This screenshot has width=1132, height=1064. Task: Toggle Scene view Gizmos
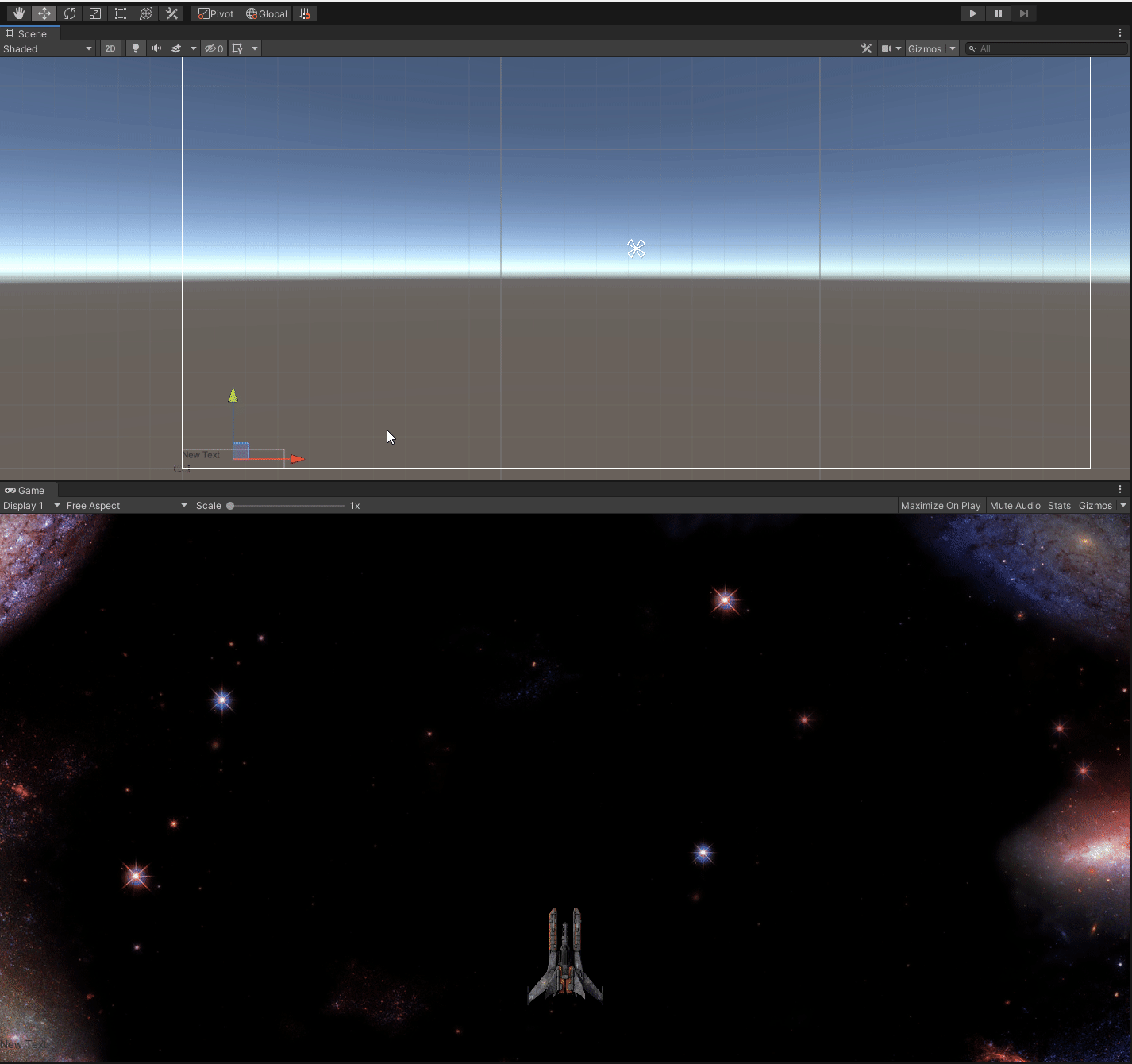[x=925, y=48]
